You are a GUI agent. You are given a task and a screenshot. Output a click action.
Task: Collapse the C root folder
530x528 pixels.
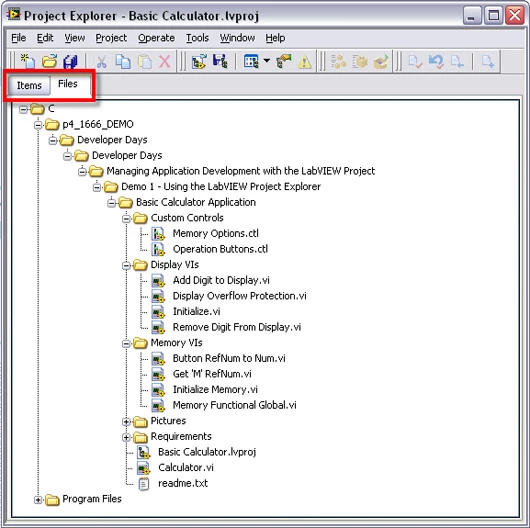coord(23,109)
